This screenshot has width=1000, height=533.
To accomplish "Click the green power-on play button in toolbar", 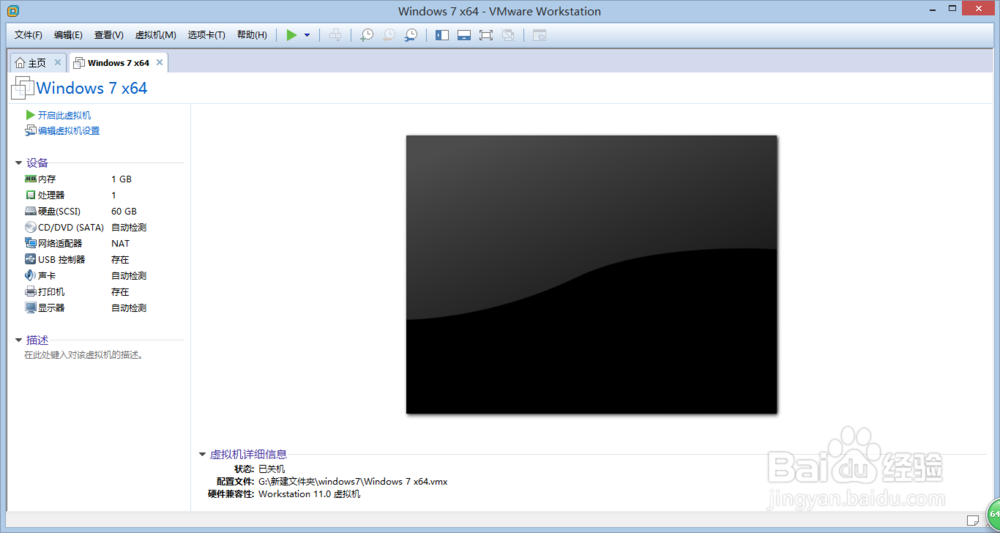I will click(x=291, y=35).
